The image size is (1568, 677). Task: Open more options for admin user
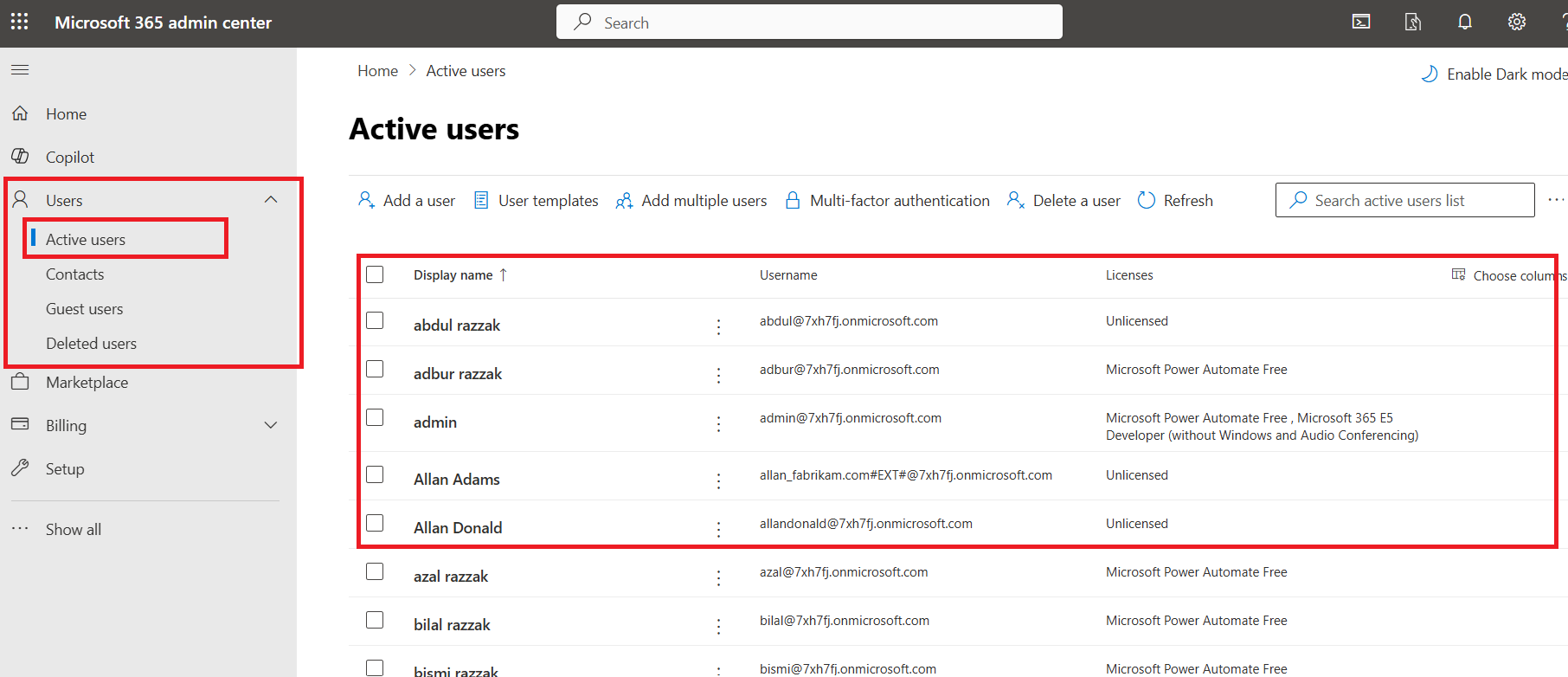[x=718, y=423]
